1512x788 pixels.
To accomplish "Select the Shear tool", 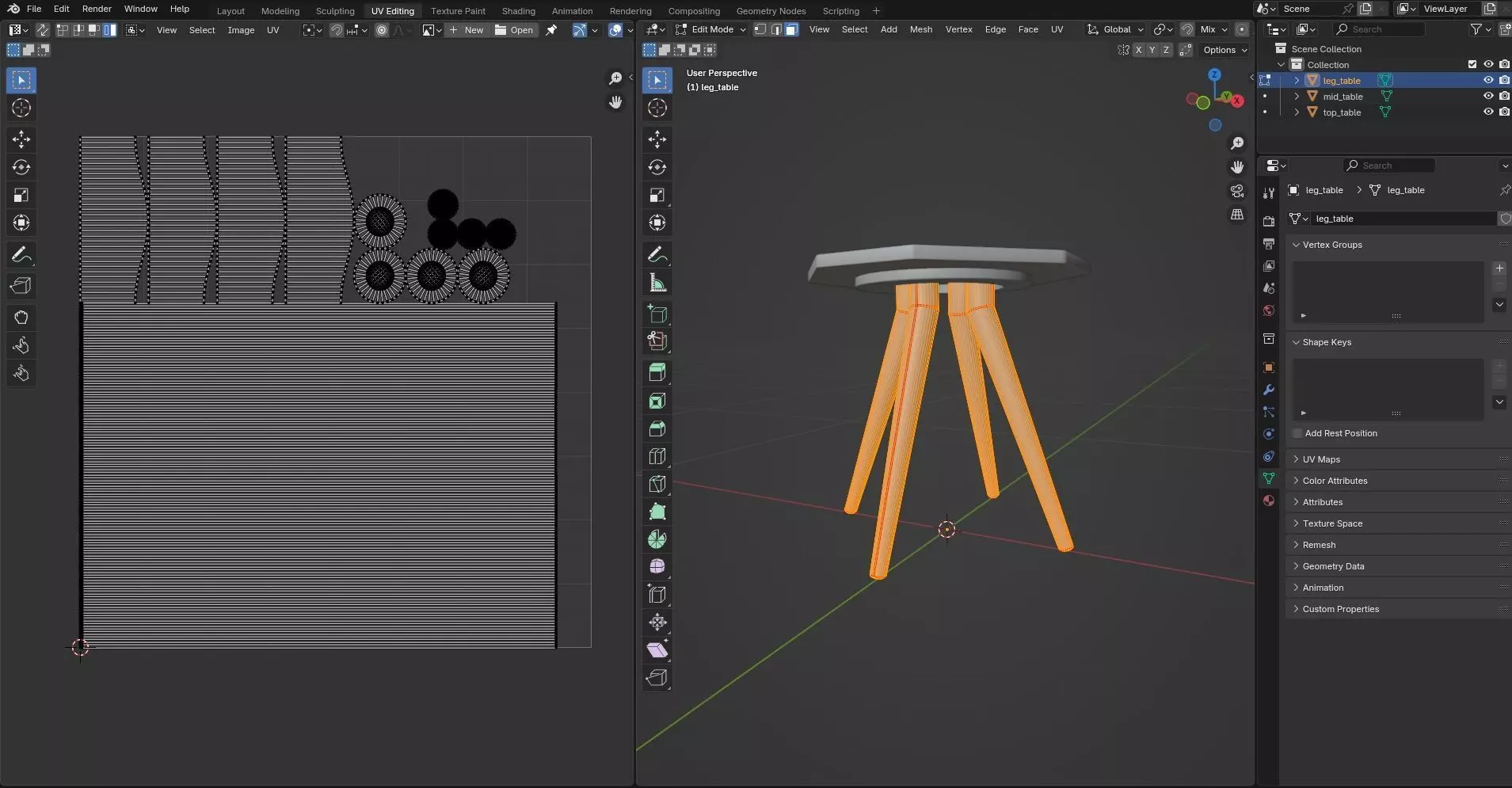I will [657, 649].
